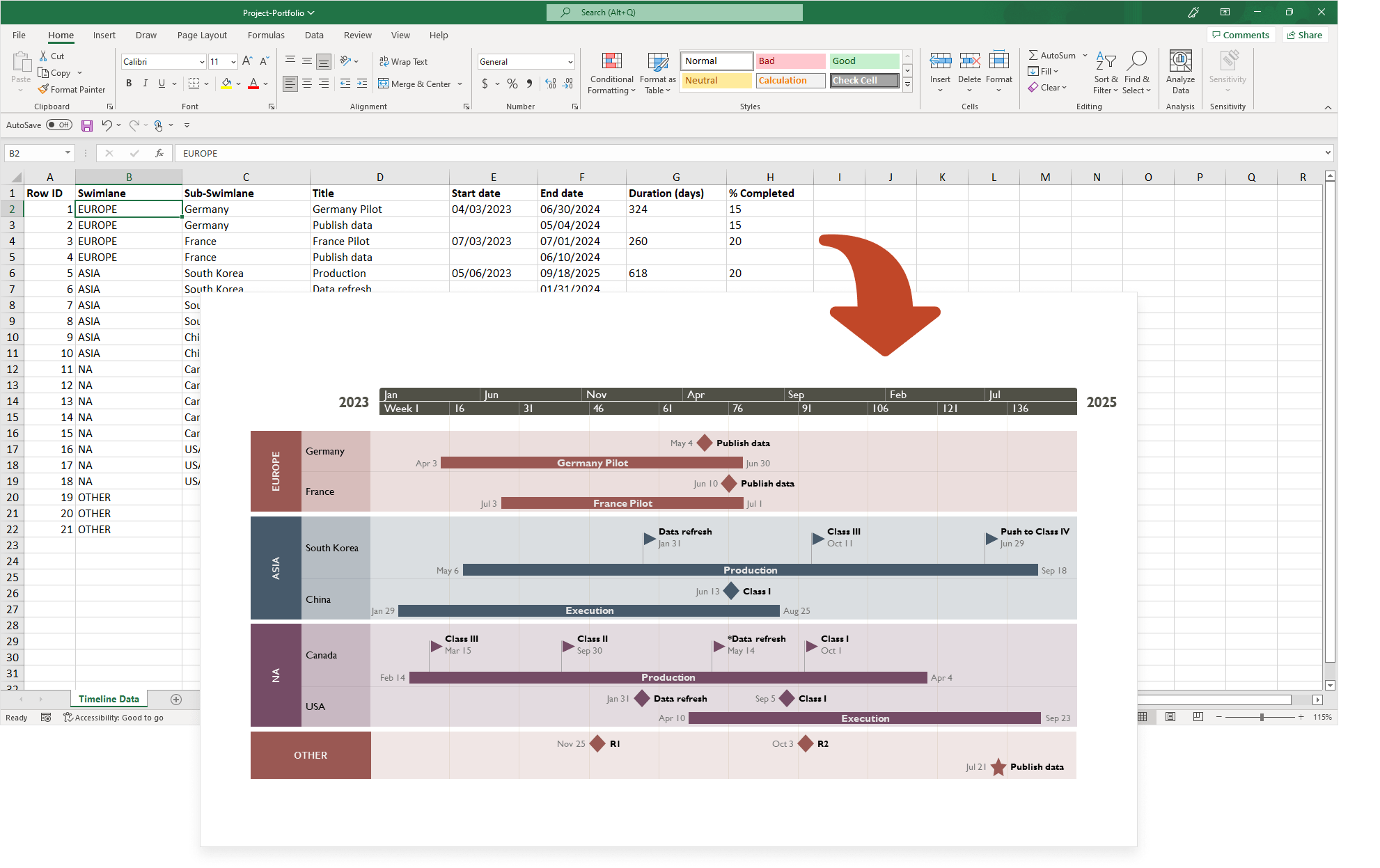Click the Comments button in toolbar

tap(1243, 35)
